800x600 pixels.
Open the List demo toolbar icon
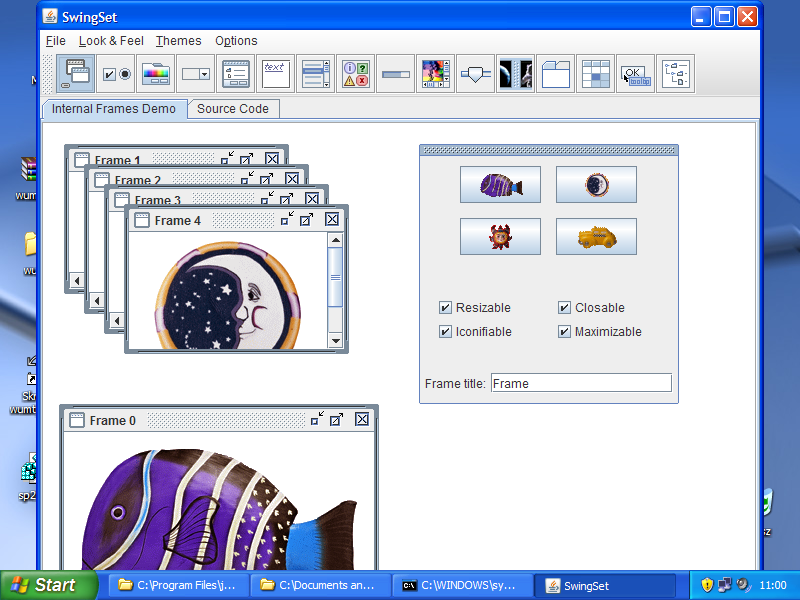point(316,74)
